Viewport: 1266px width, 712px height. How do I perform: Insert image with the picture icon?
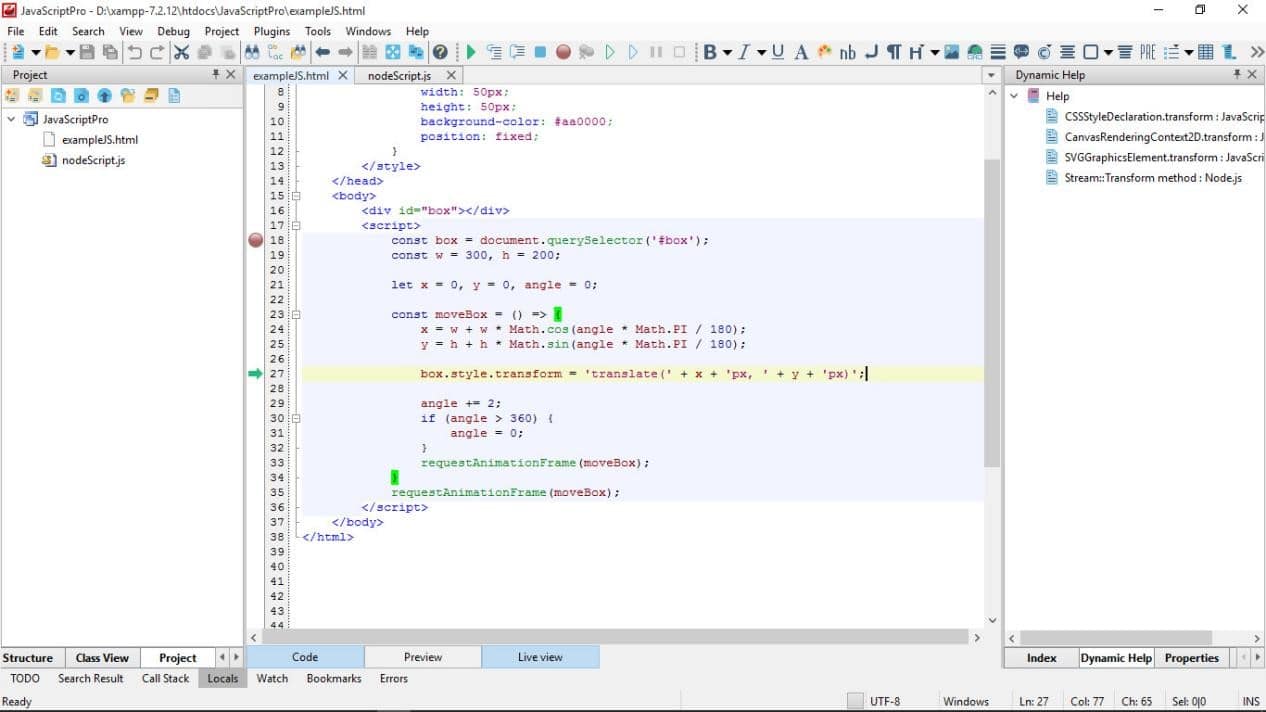[x=951, y=52]
